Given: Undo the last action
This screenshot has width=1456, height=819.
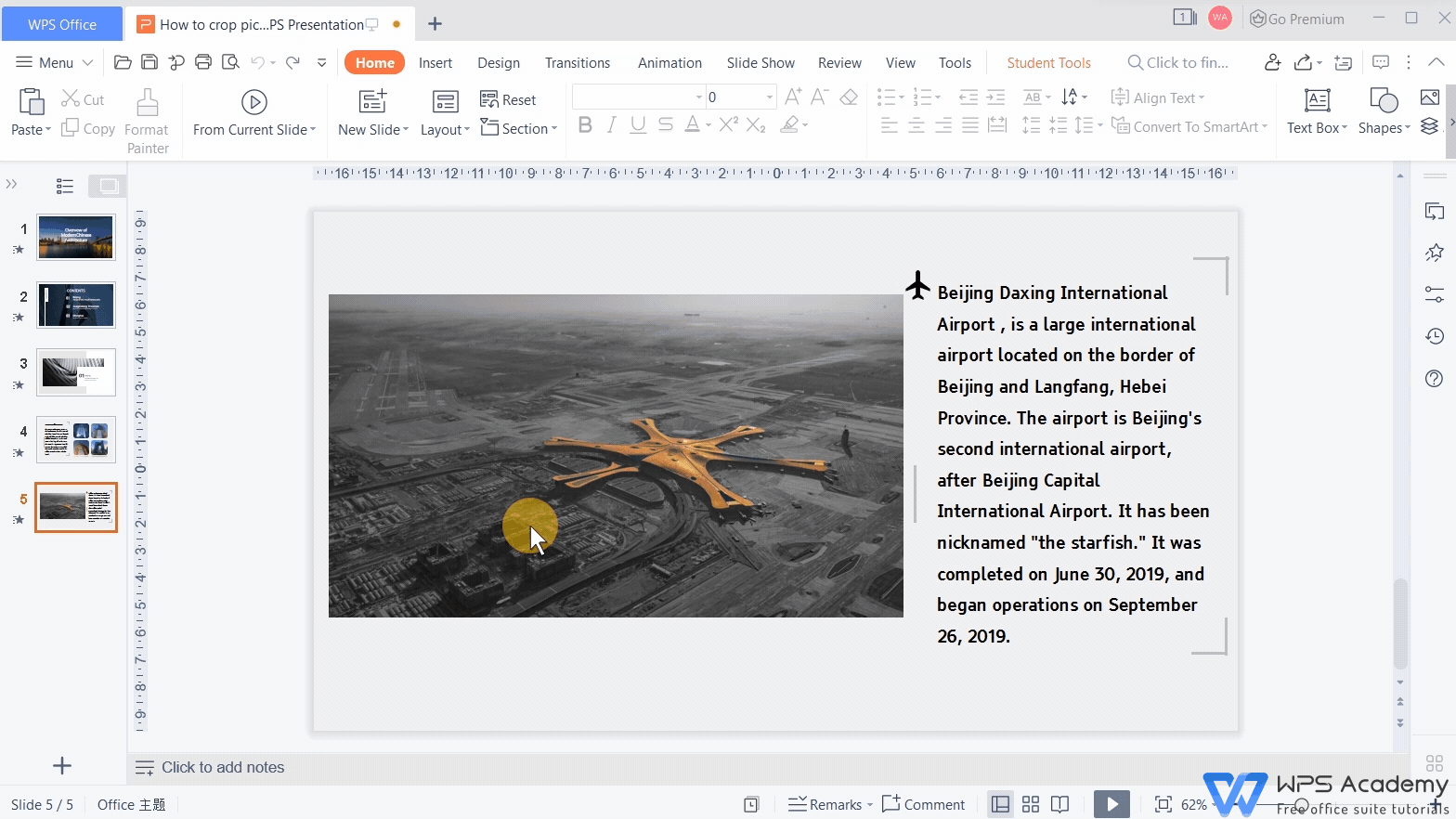Looking at the screenshot, I should [x=257, y=62].
